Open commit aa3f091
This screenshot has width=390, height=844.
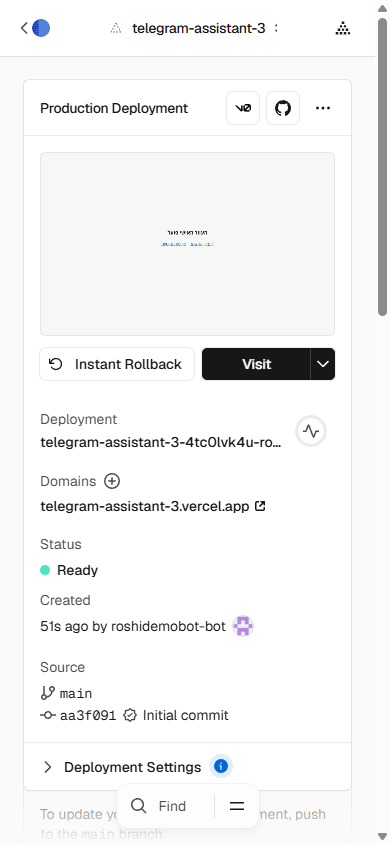coord(88,715)
